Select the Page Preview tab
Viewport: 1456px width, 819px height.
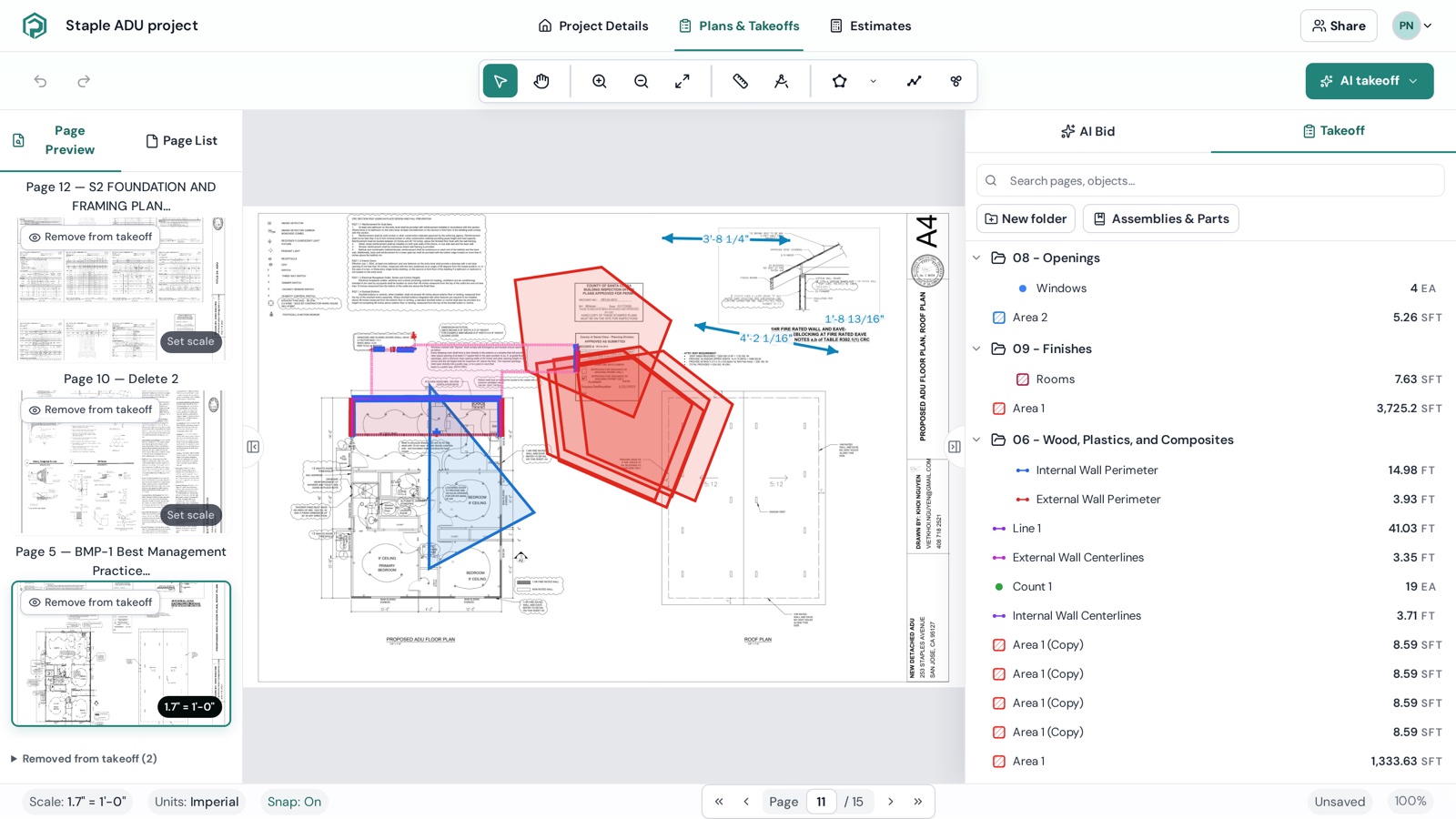pyautogui.click(x=60, y=141)
